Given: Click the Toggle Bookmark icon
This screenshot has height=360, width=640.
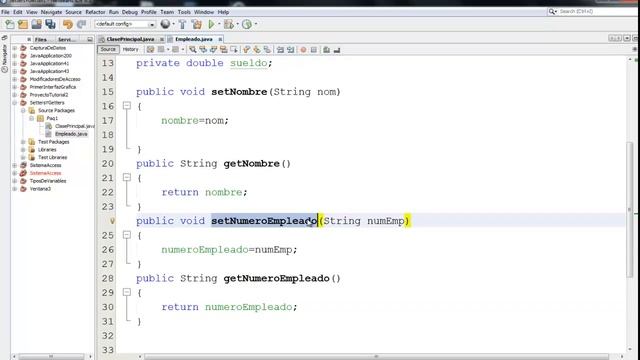Looking at the screenshot, I should 267,49.
